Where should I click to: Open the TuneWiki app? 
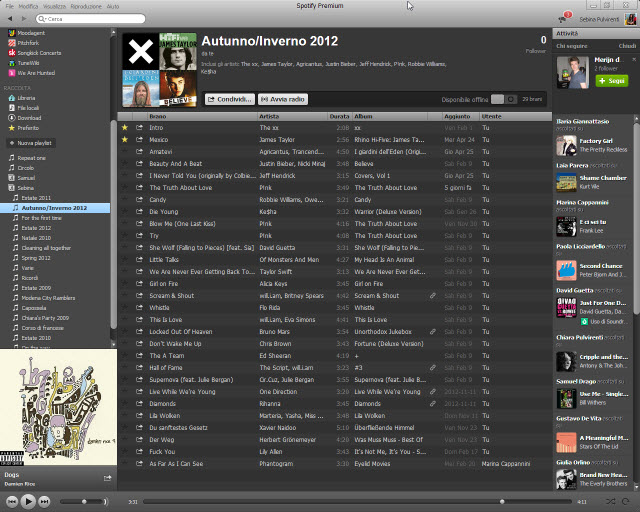(28, 62)
